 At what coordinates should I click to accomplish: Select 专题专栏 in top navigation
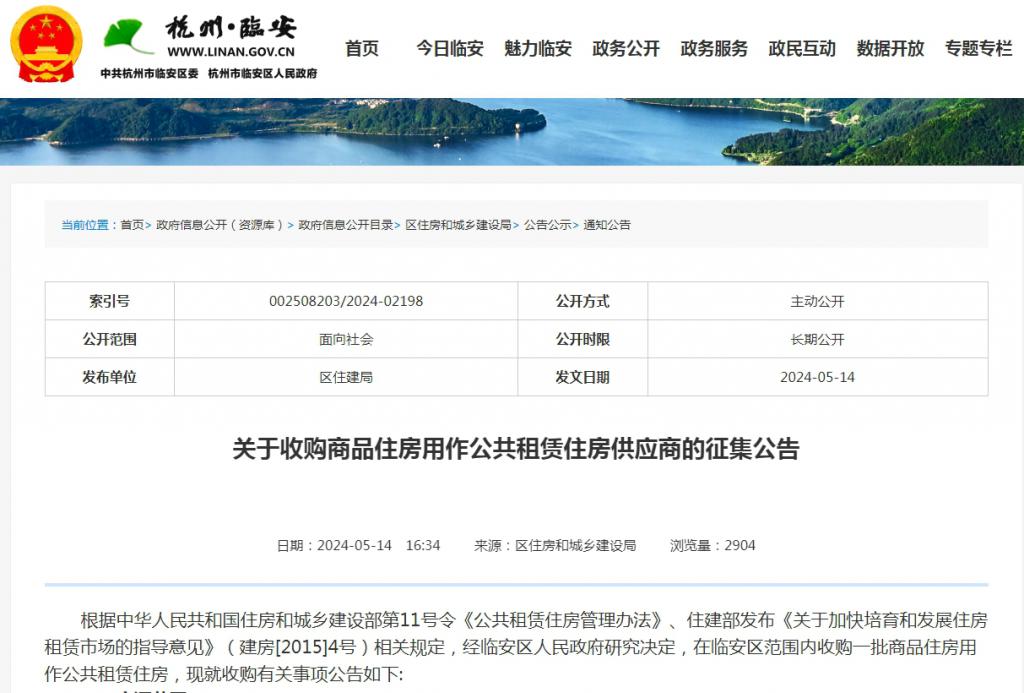[x=978, y=48]
